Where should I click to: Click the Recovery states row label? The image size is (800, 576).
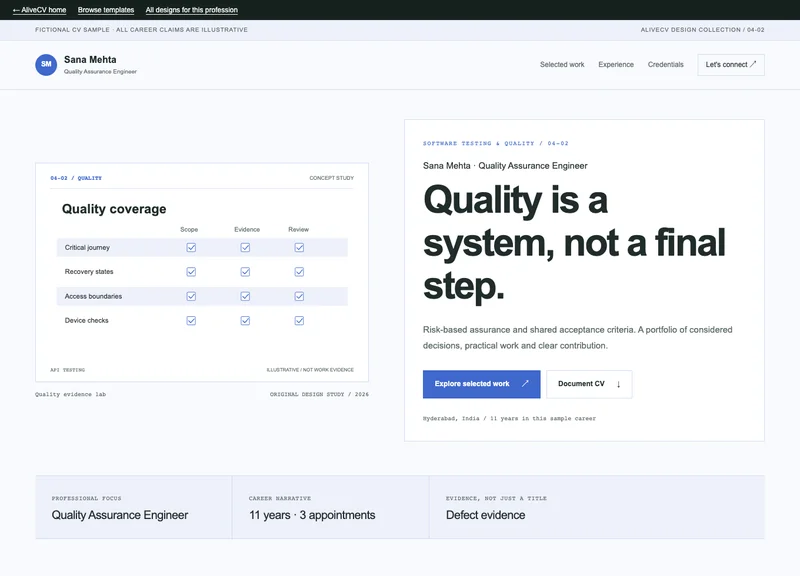coord(89,272)
